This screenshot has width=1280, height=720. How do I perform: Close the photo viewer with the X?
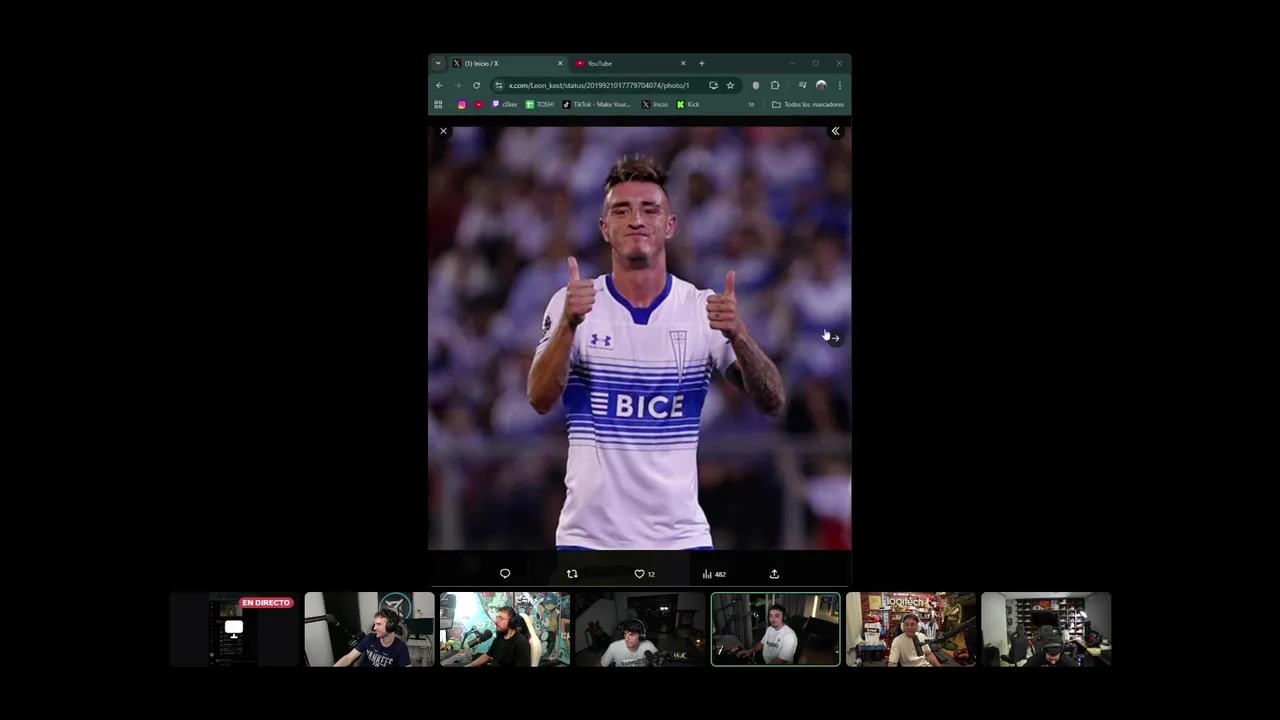pos(443,131)
